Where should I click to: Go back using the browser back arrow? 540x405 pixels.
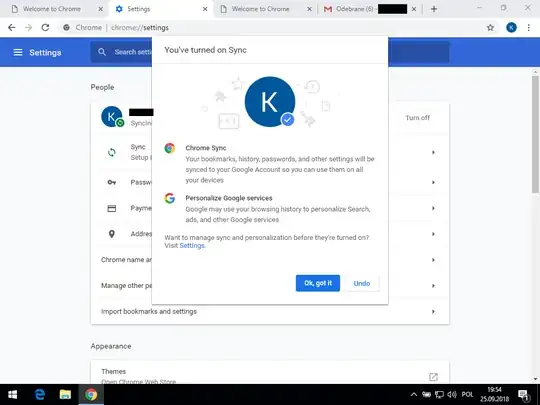11,28
